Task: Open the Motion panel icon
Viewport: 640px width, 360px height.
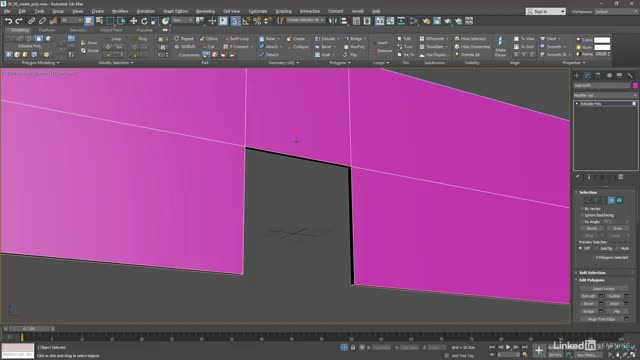Action: point(609,76)
